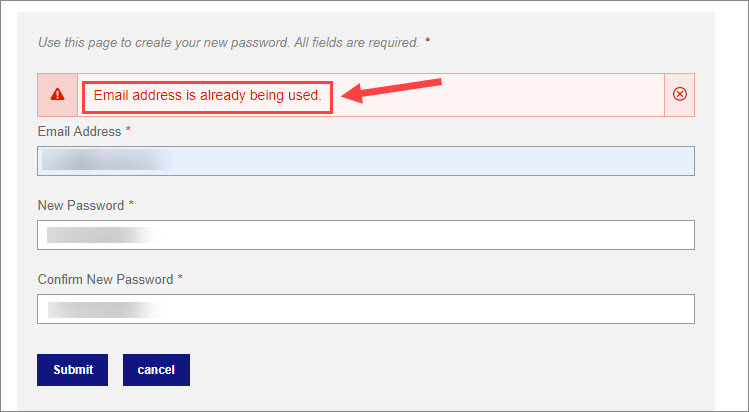Select the Confirm New Password field

pyautogui.click(x=366, y=309)
